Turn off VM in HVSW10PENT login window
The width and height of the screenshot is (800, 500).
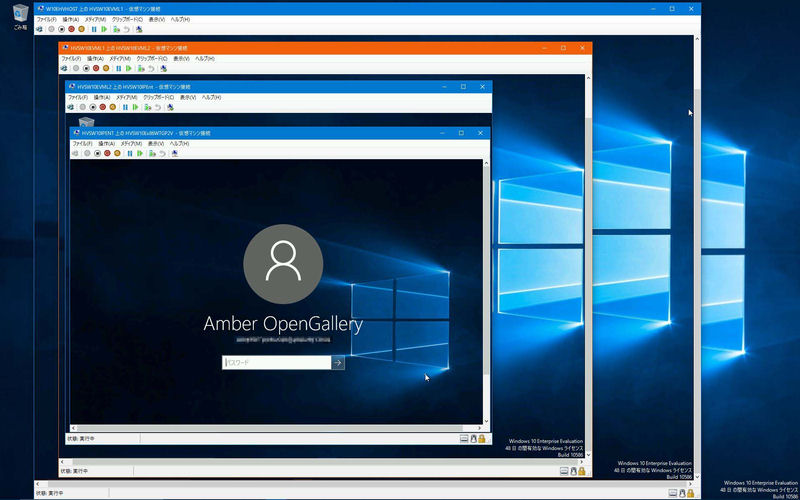[x=97, y=153]
